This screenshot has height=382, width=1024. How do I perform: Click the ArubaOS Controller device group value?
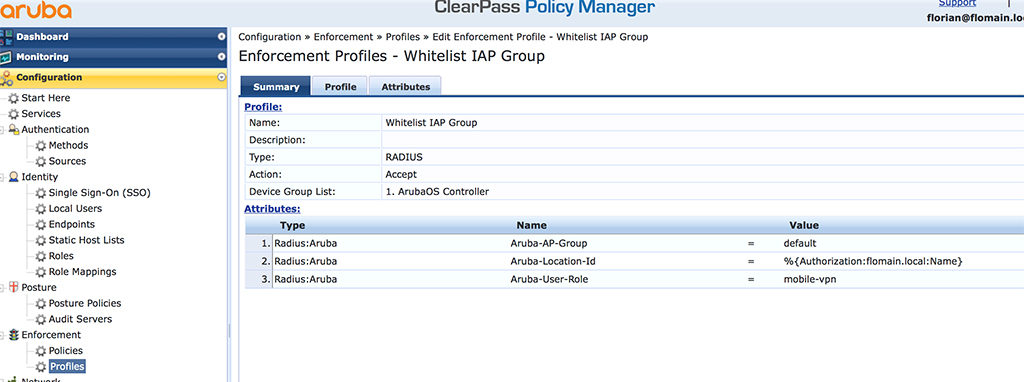tap(438, 192)
